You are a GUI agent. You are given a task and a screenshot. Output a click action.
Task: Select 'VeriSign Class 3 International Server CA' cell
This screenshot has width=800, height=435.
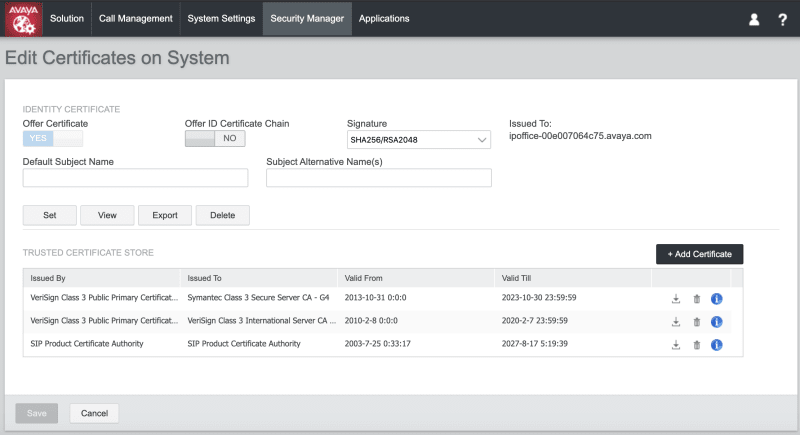[x=261, y=320]
